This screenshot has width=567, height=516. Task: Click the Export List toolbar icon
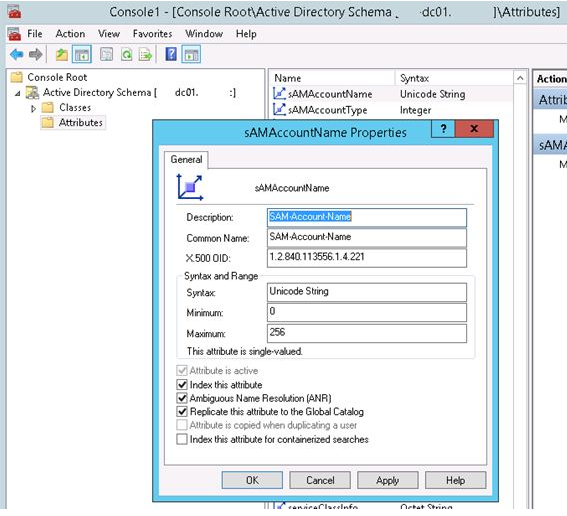tap(145, 55)
